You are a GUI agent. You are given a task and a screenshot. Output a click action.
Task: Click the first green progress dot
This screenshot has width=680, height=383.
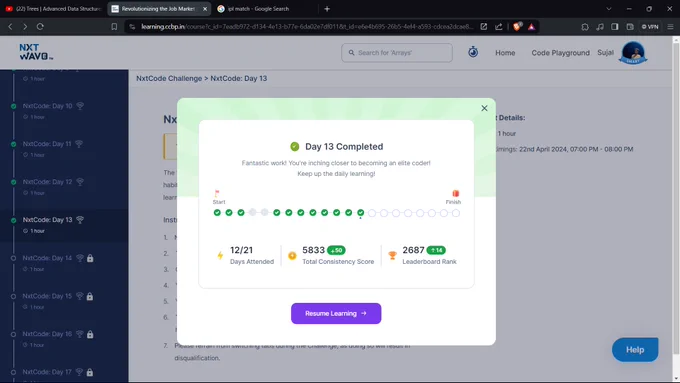tap(217, 213)
